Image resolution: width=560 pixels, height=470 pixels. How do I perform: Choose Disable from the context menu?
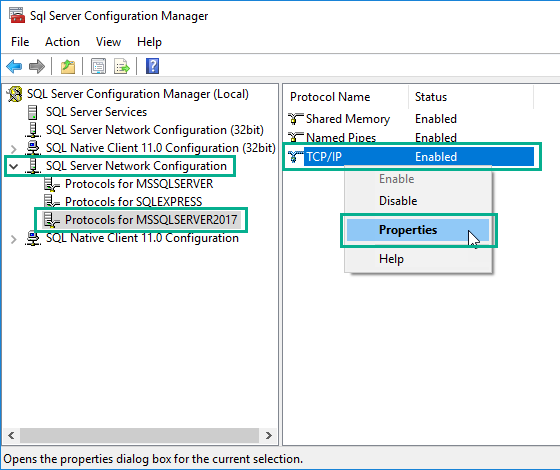pyautogui.click(x=418, y=201)
